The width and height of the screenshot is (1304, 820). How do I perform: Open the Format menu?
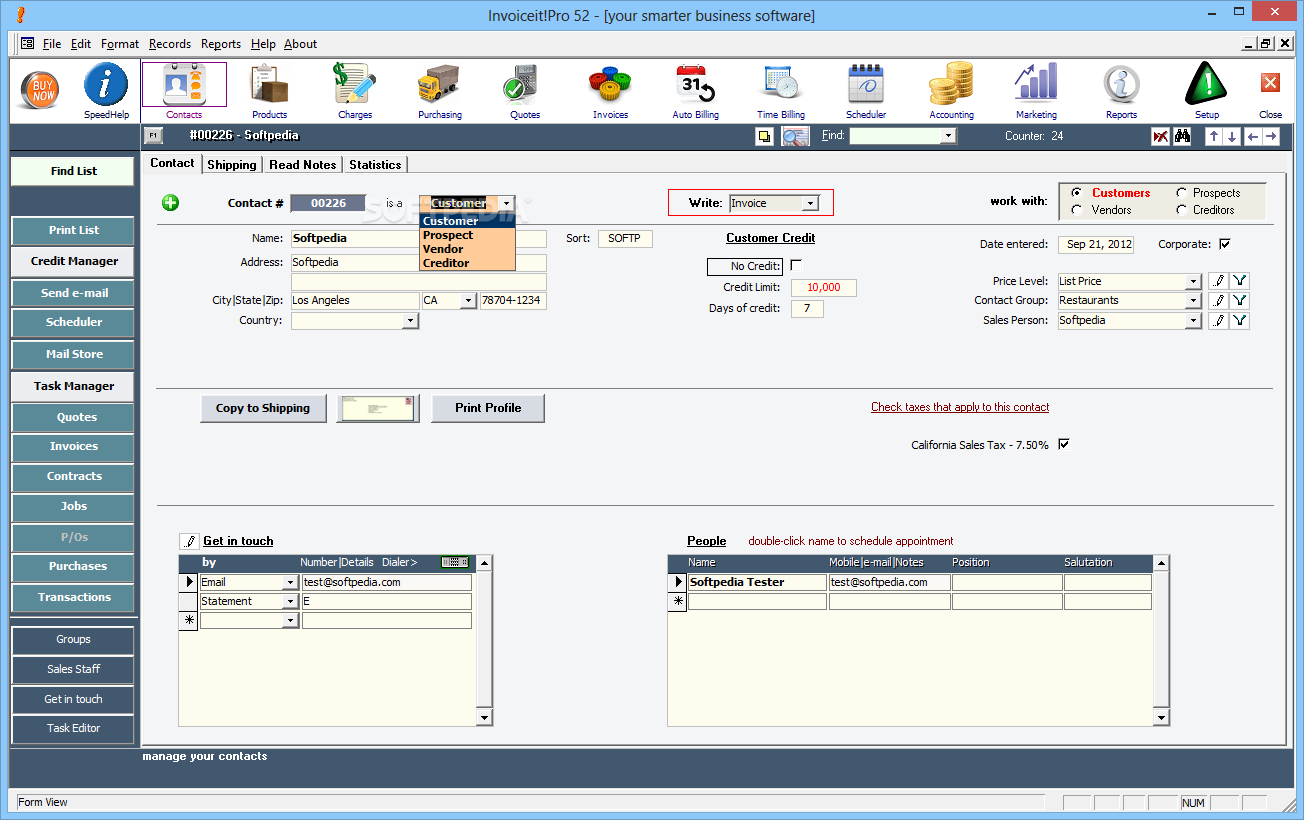[120, 44]
